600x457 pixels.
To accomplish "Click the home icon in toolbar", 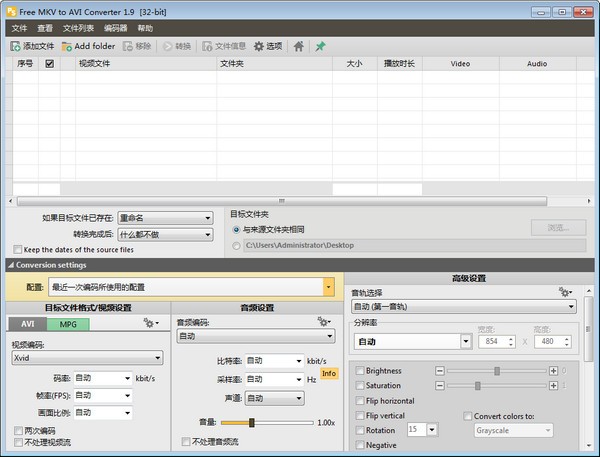I will click(x=298, y=46).
